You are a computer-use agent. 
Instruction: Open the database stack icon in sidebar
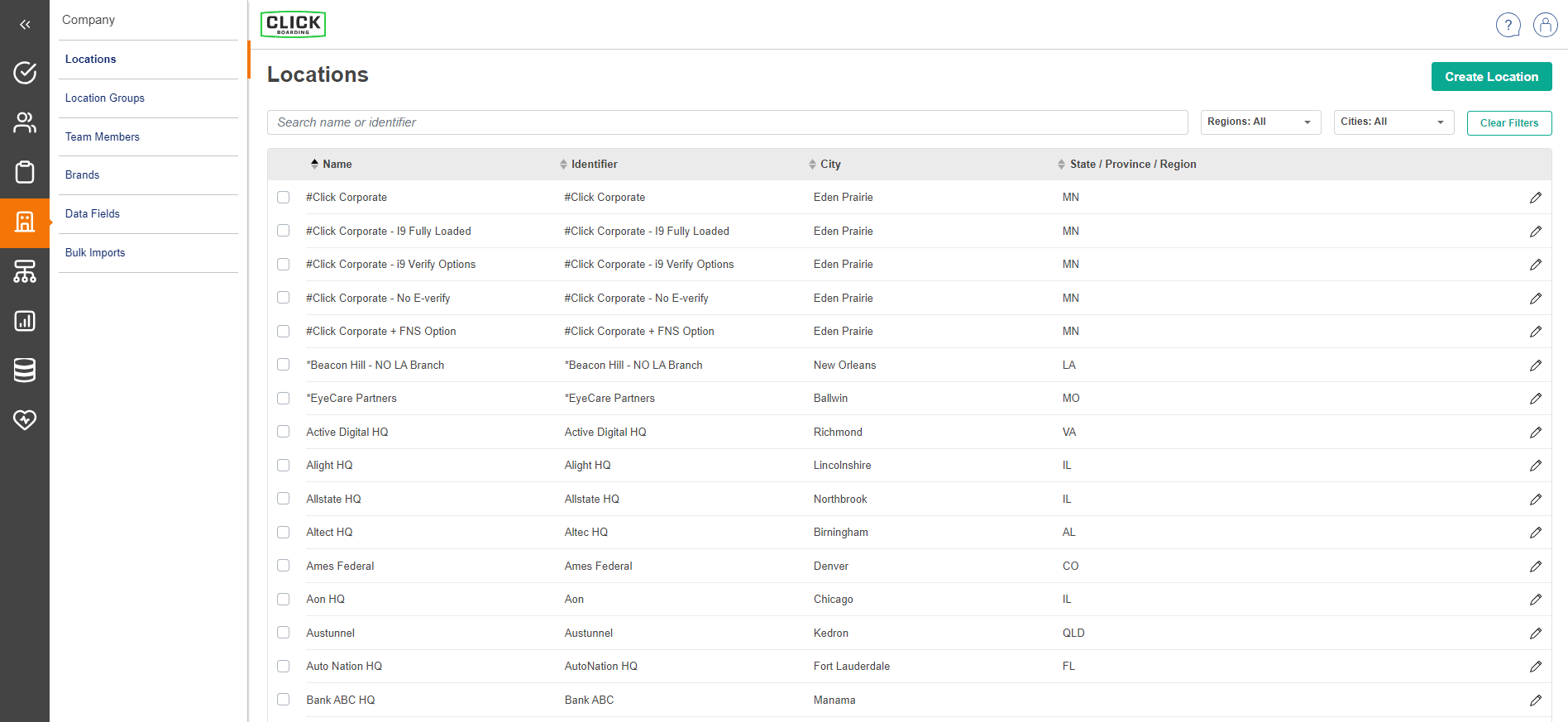pyautogui.click(x=25, y=371)
